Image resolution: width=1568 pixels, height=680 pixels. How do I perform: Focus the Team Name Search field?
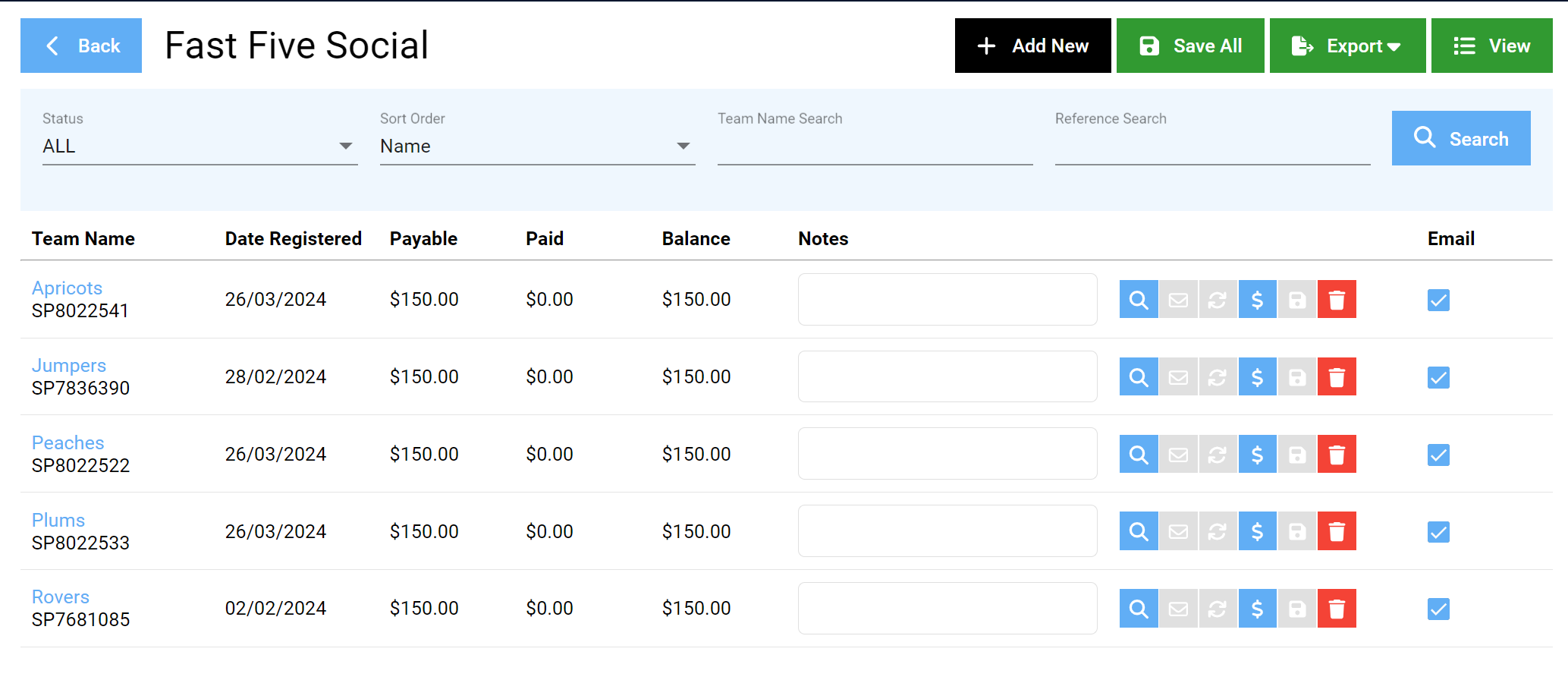pos(875,146)
